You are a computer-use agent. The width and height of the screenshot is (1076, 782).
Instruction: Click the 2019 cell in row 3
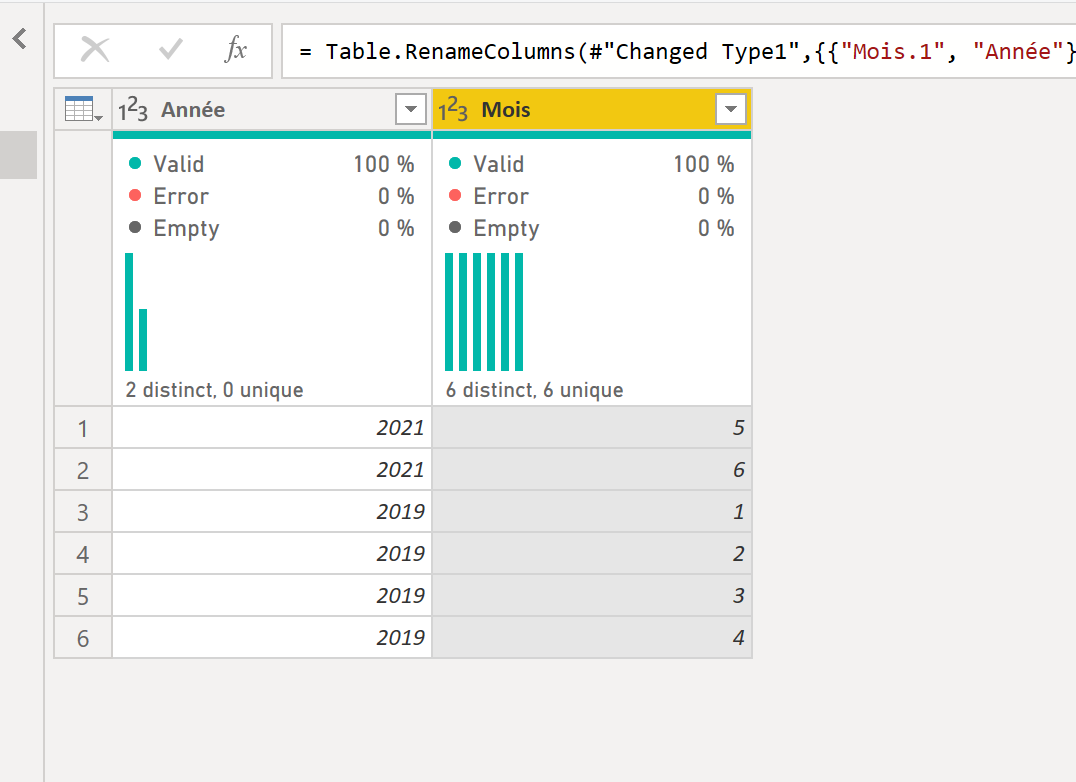click(272, 512)
